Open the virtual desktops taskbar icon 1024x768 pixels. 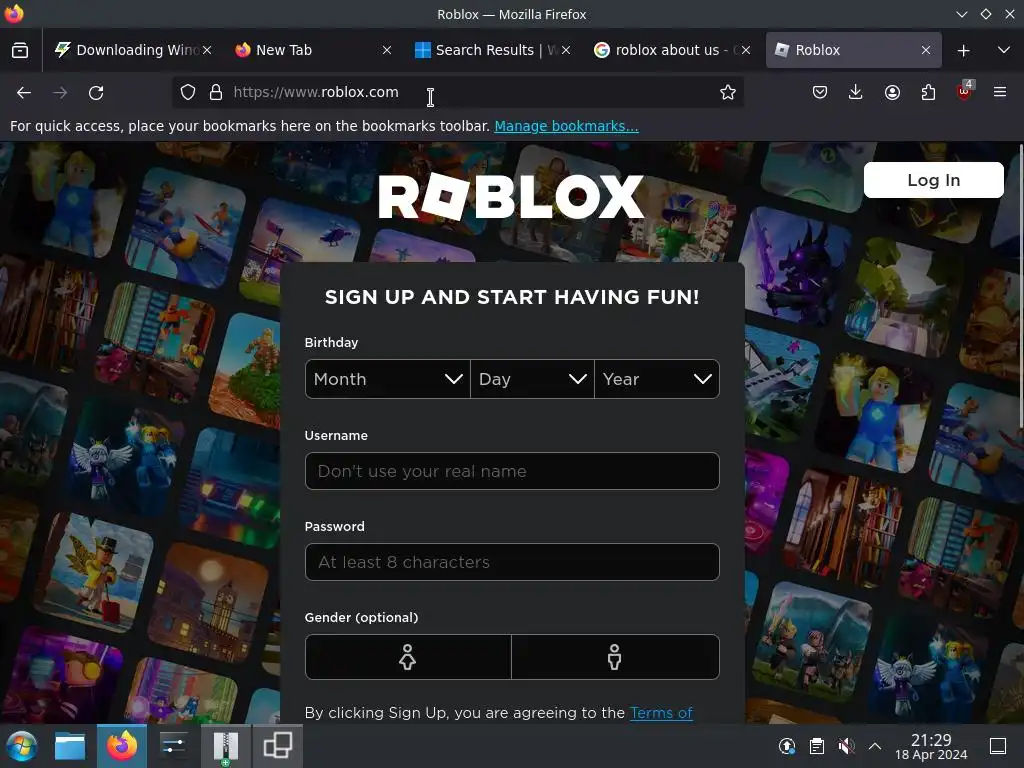point(278,746)
